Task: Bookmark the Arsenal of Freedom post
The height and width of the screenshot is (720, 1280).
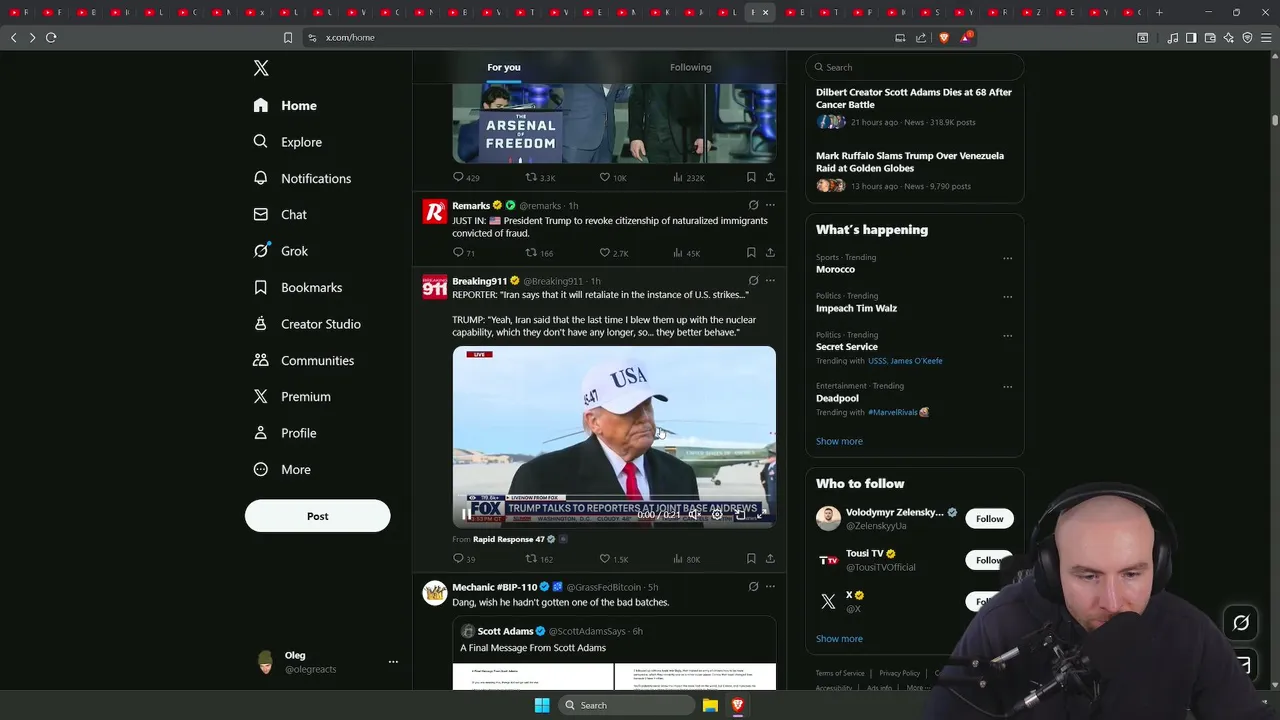Action: click(751, 177)
